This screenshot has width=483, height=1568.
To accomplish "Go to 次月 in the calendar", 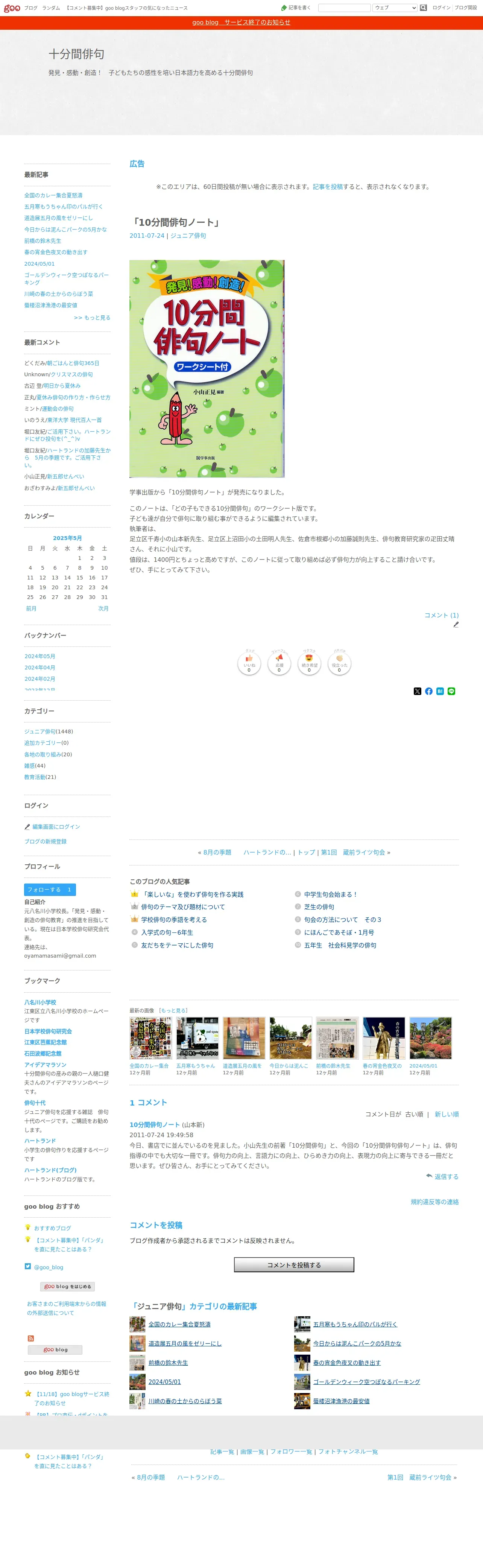I will pos(103,609).
